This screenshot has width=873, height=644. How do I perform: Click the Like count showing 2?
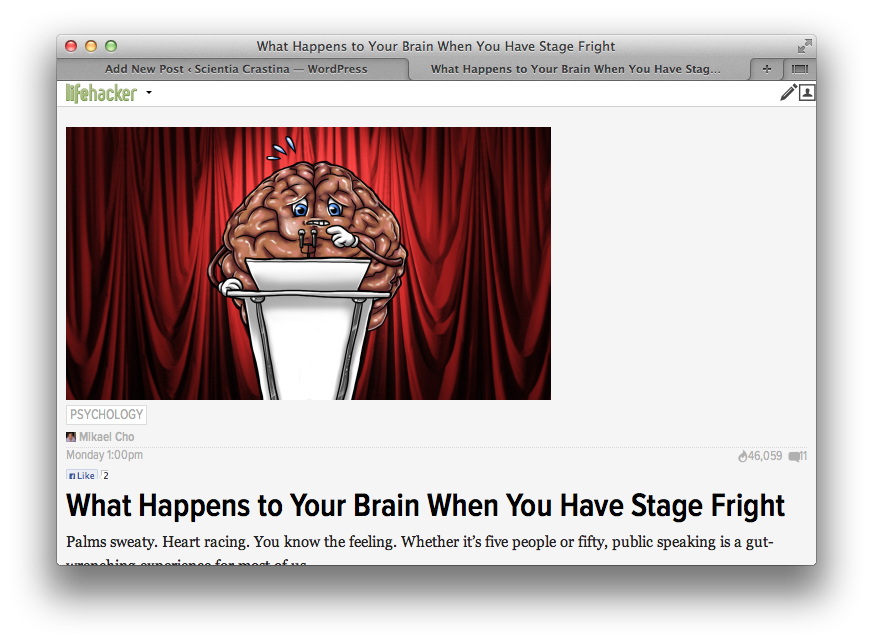(x=105, y=475)
